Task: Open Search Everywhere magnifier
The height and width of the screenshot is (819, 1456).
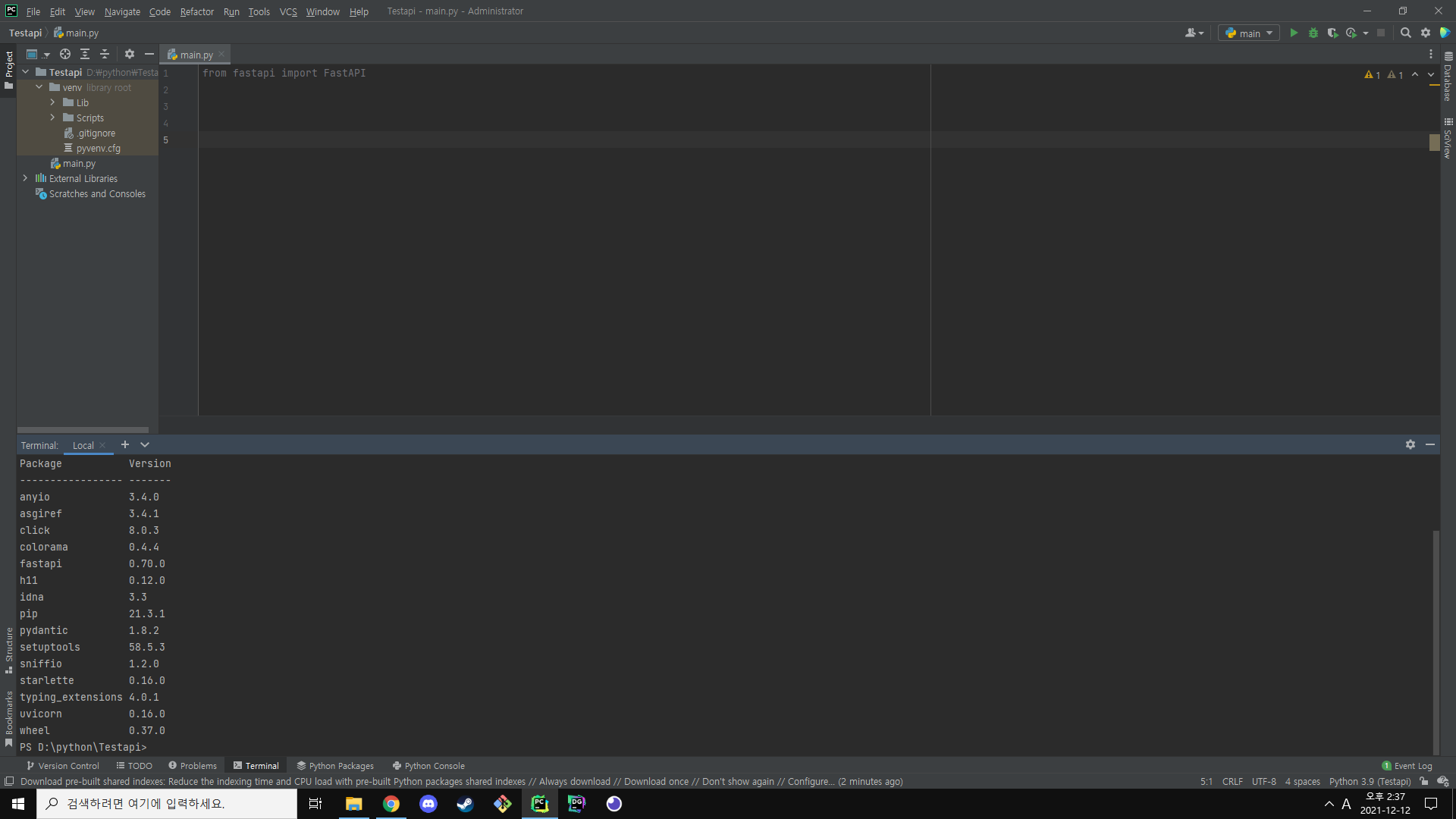Action: [x=1405, y=33]
